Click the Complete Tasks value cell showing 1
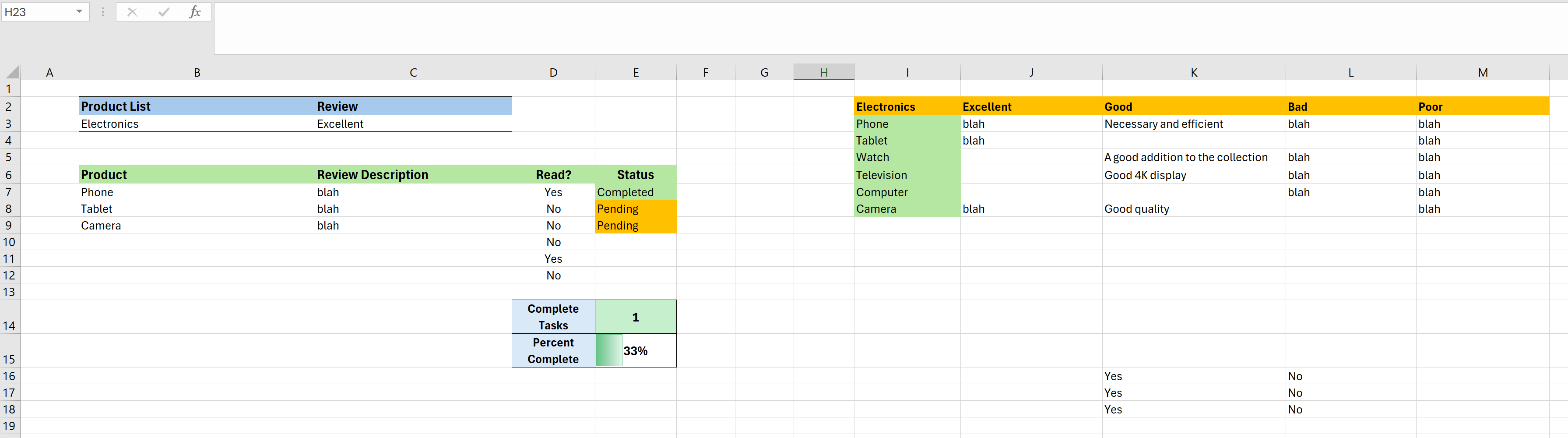Viewport: 1568px width, 438px height. (x=635, y=318)
